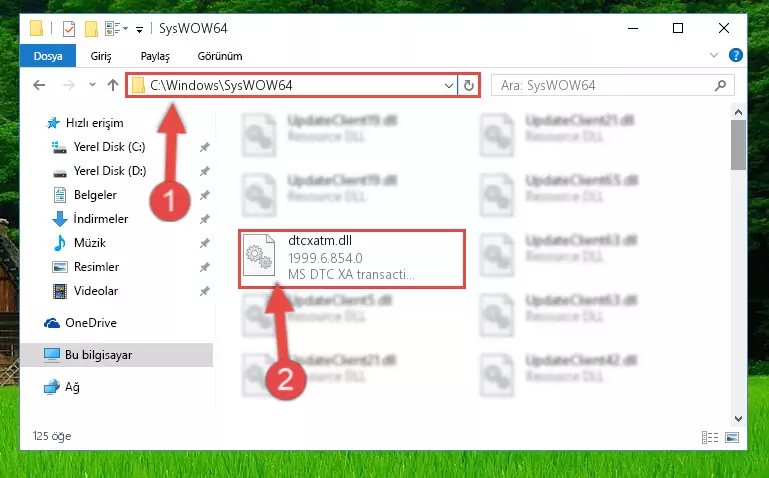Screen dimensions: 769x478
Task: Open the Belgeler folder in the sidebar
Action: pyautogui.click(x=95, y=195)
